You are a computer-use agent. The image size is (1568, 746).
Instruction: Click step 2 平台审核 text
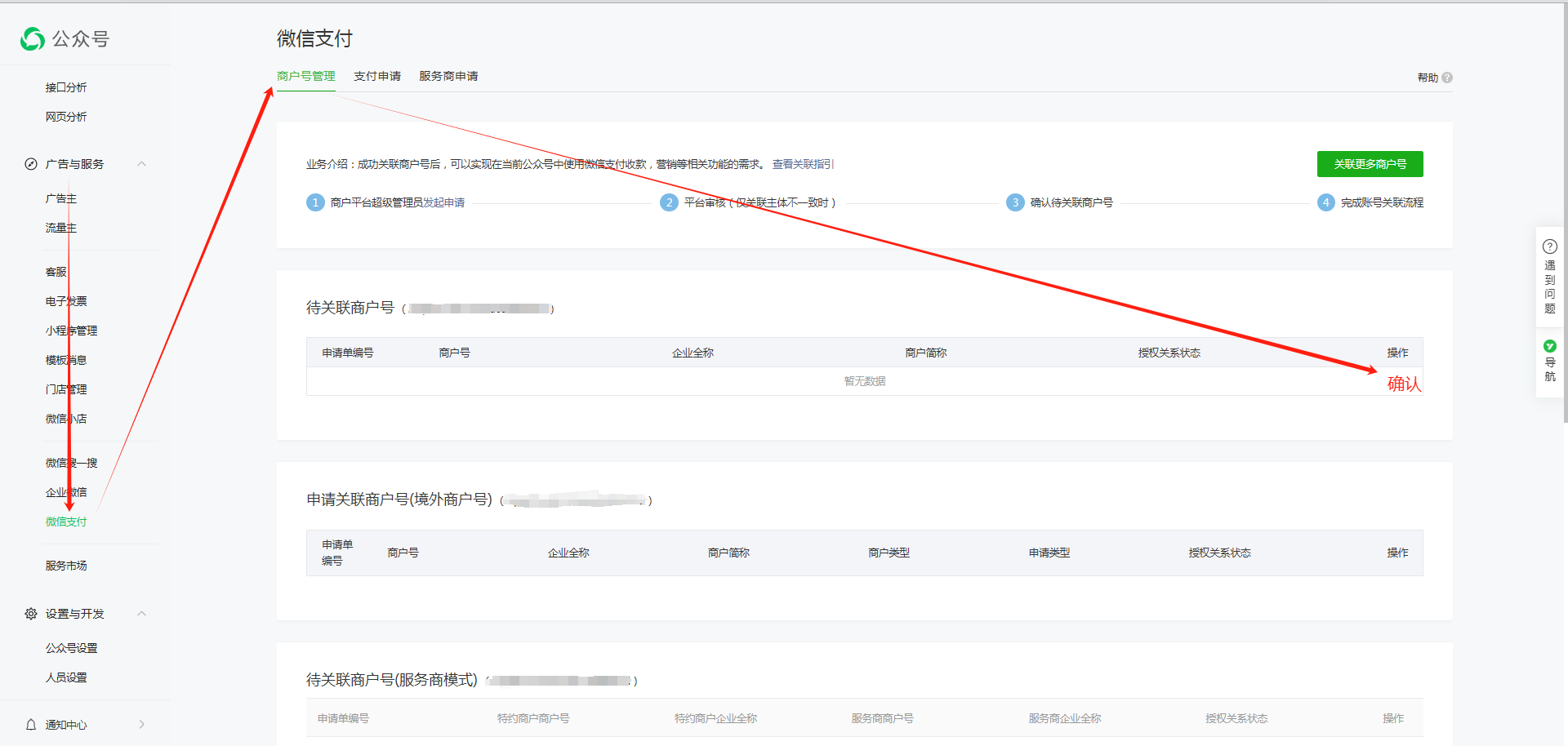759,202
